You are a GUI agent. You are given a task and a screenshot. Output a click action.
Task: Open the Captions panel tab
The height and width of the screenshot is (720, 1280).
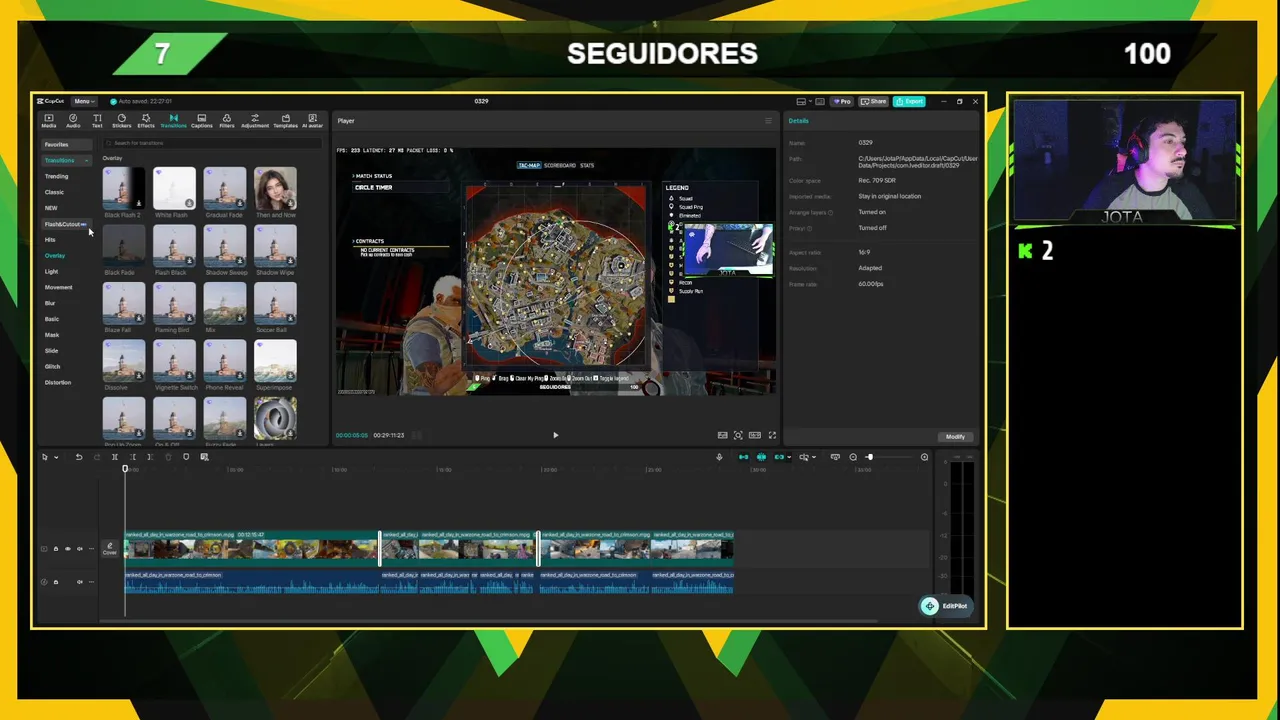201,120
